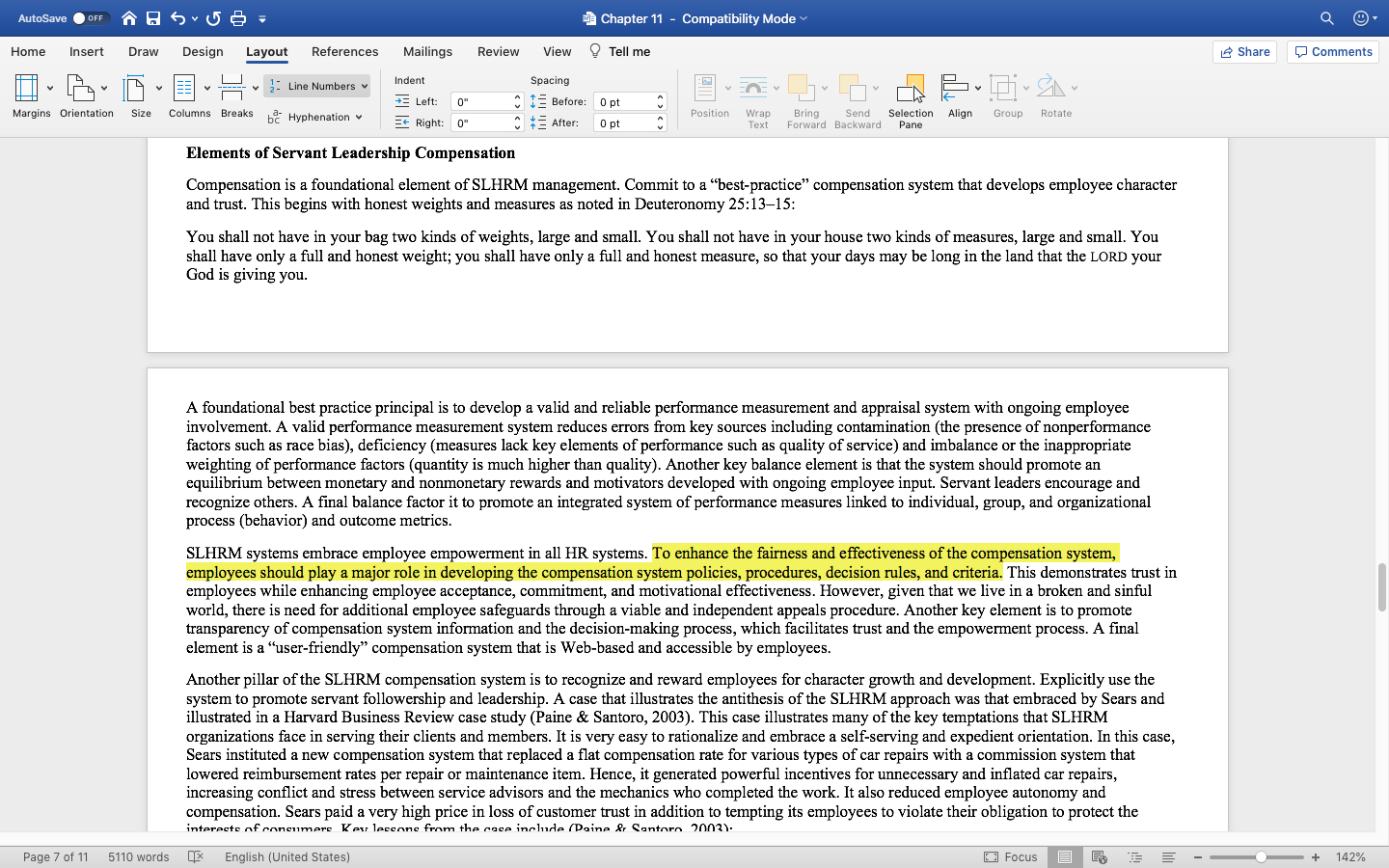
Task: Go to the References tab
Action: pos(344,52)
